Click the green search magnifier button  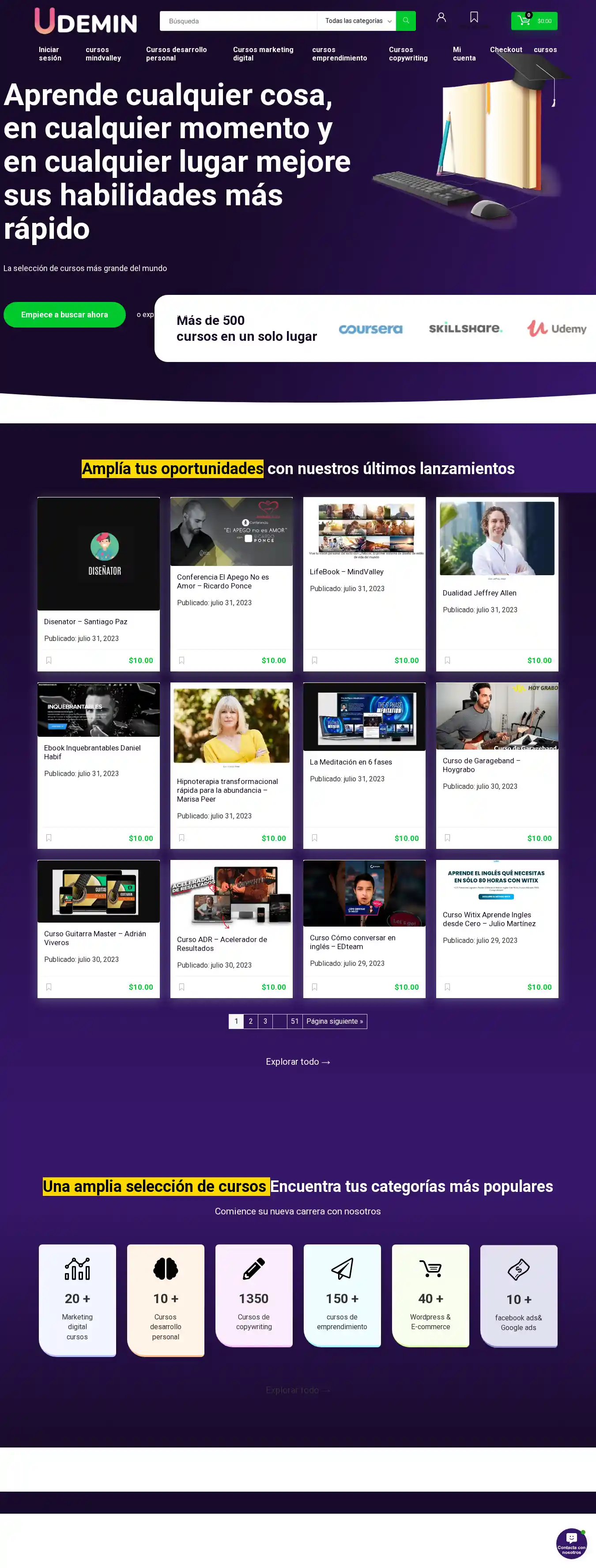tap(405, 21)
